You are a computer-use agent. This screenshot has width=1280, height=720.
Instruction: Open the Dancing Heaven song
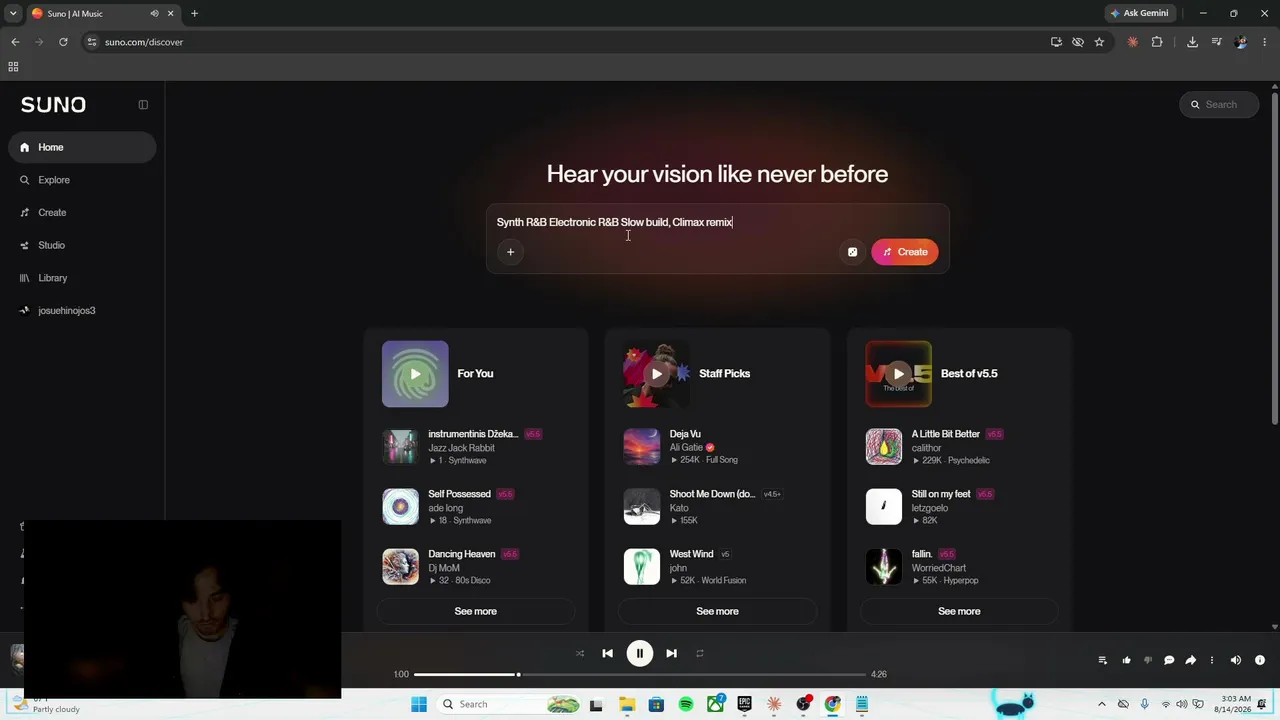point(462,554)
